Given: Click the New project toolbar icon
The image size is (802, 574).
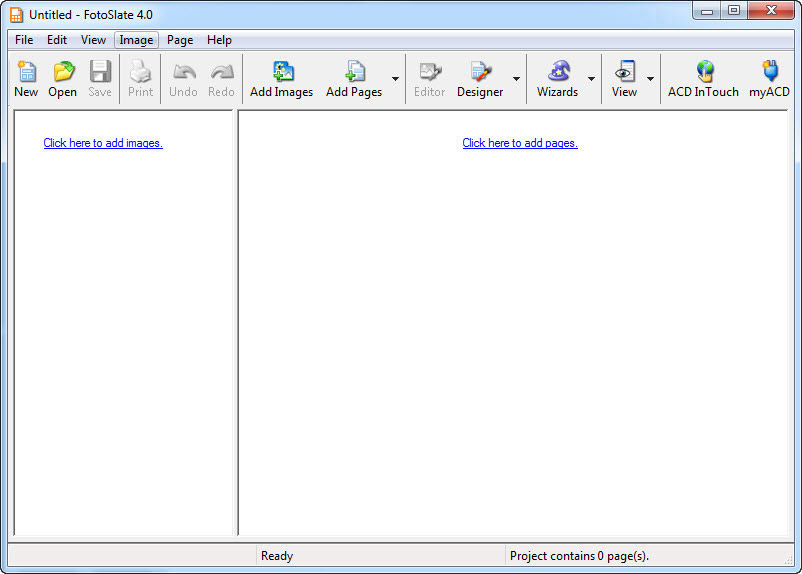Looking at the screenshot, I should point(26,72).
